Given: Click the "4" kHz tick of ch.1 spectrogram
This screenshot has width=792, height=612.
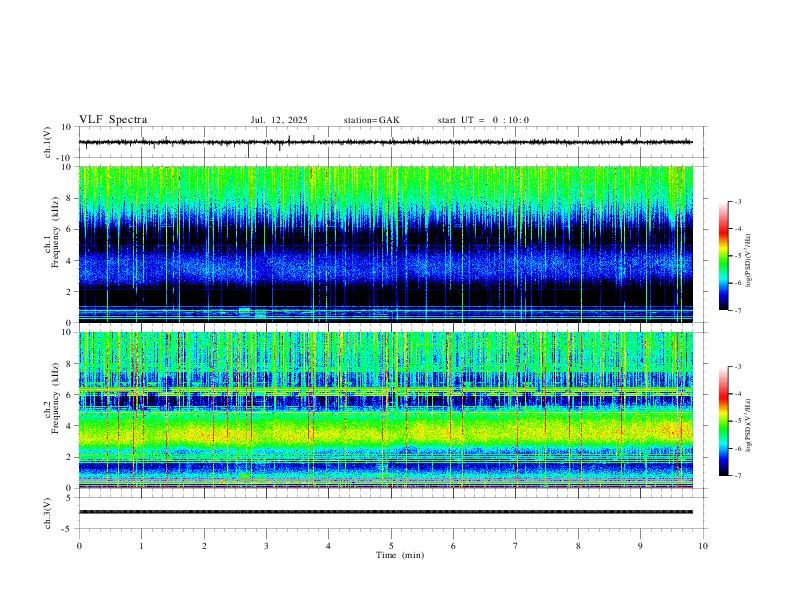Looking at the screenshot, I should tap(69, 261).
